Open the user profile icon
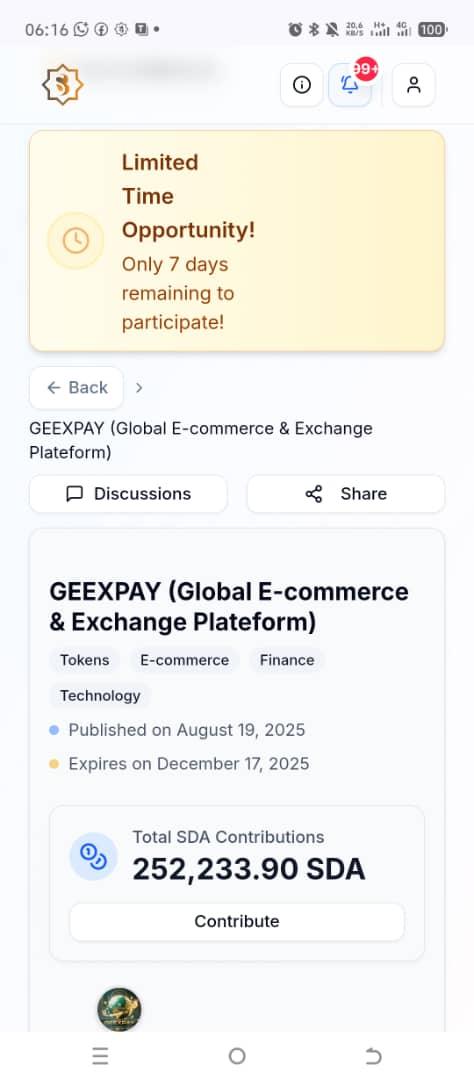 pos(413,85)
